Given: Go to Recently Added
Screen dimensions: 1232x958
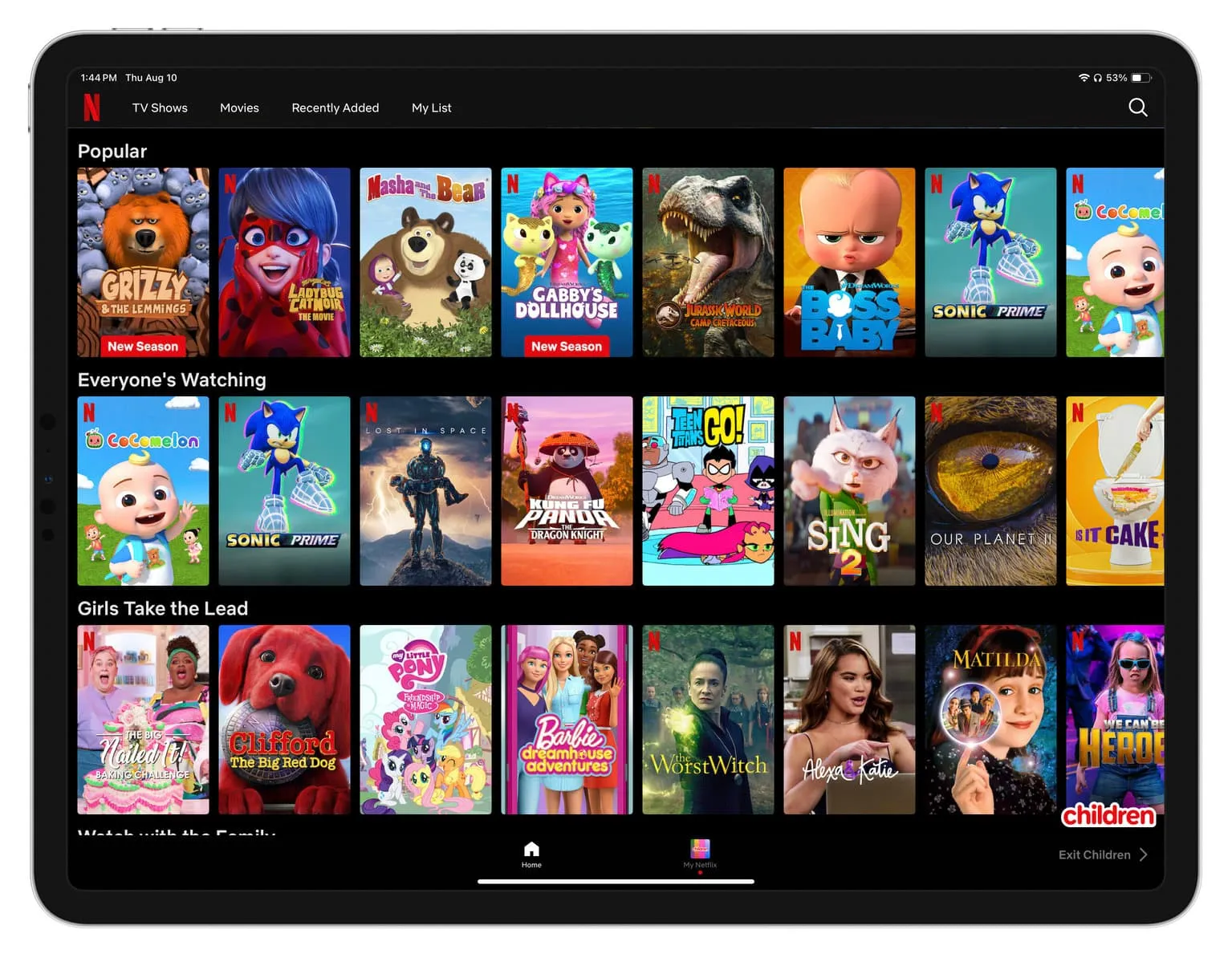Looking at the screenshot, I should pyautogui.click(x=335, y=108).
